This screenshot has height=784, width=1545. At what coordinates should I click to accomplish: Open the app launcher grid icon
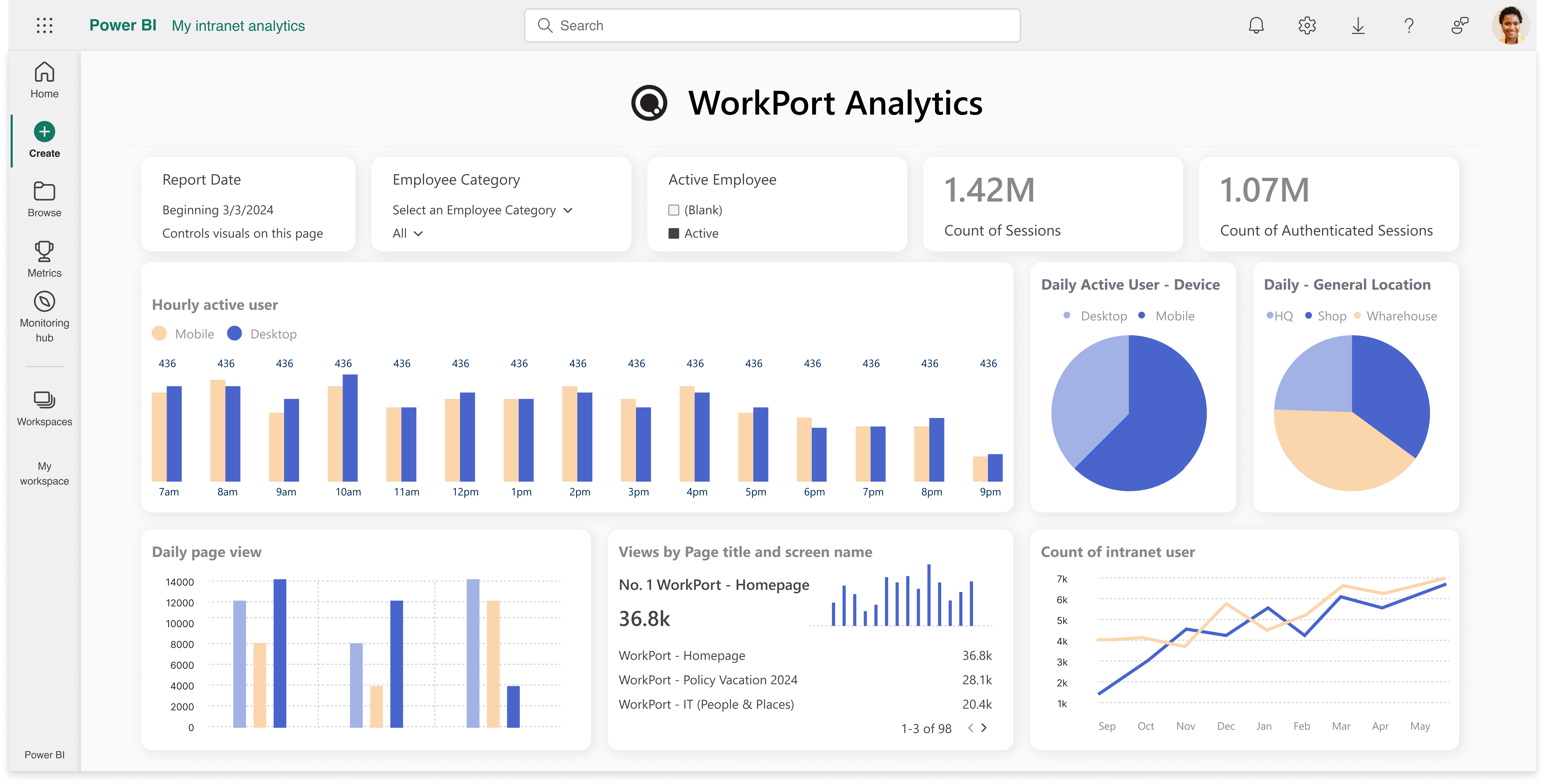44,25
